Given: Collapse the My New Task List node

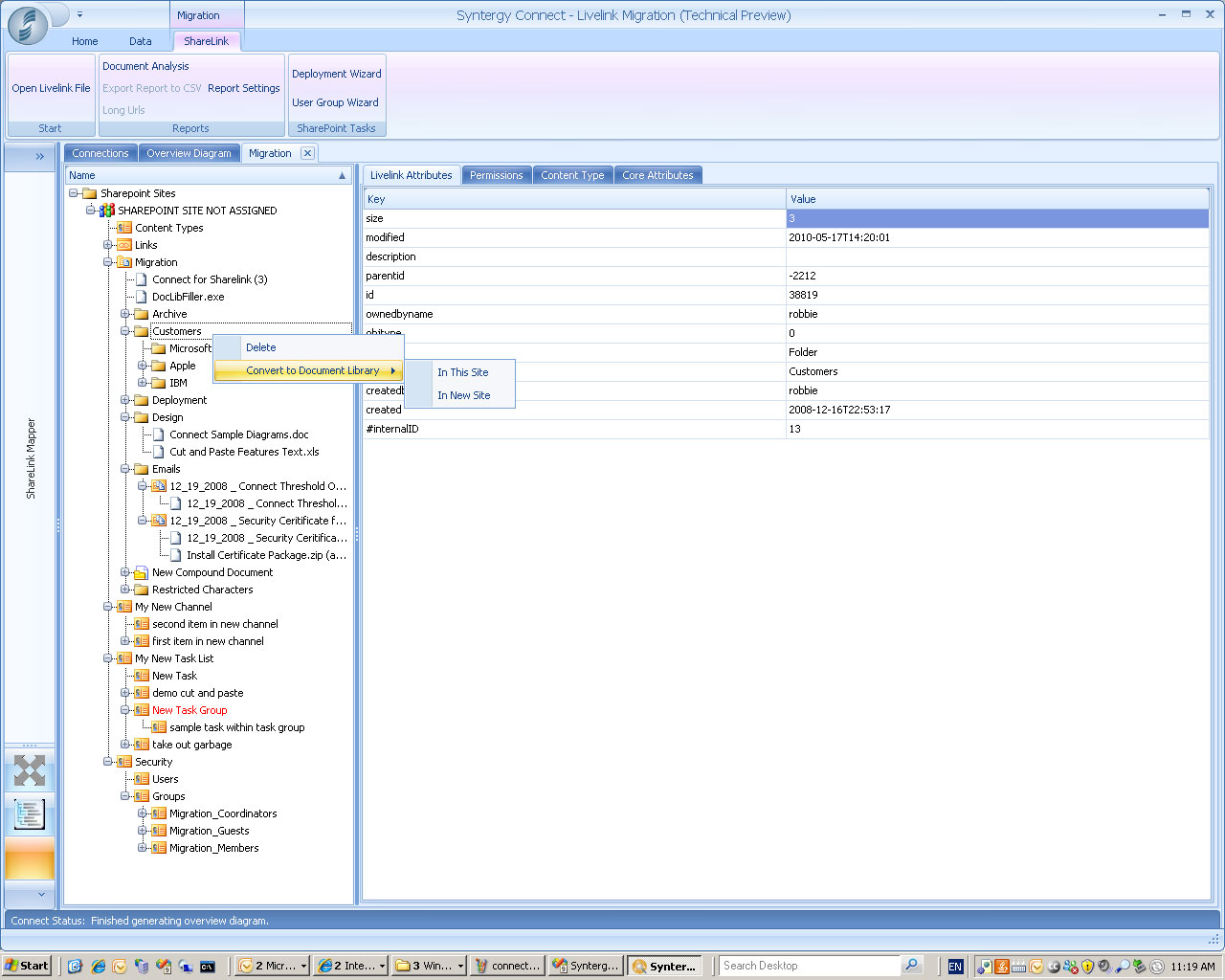Looking at the screenshot, I should (x=108, y=658).
